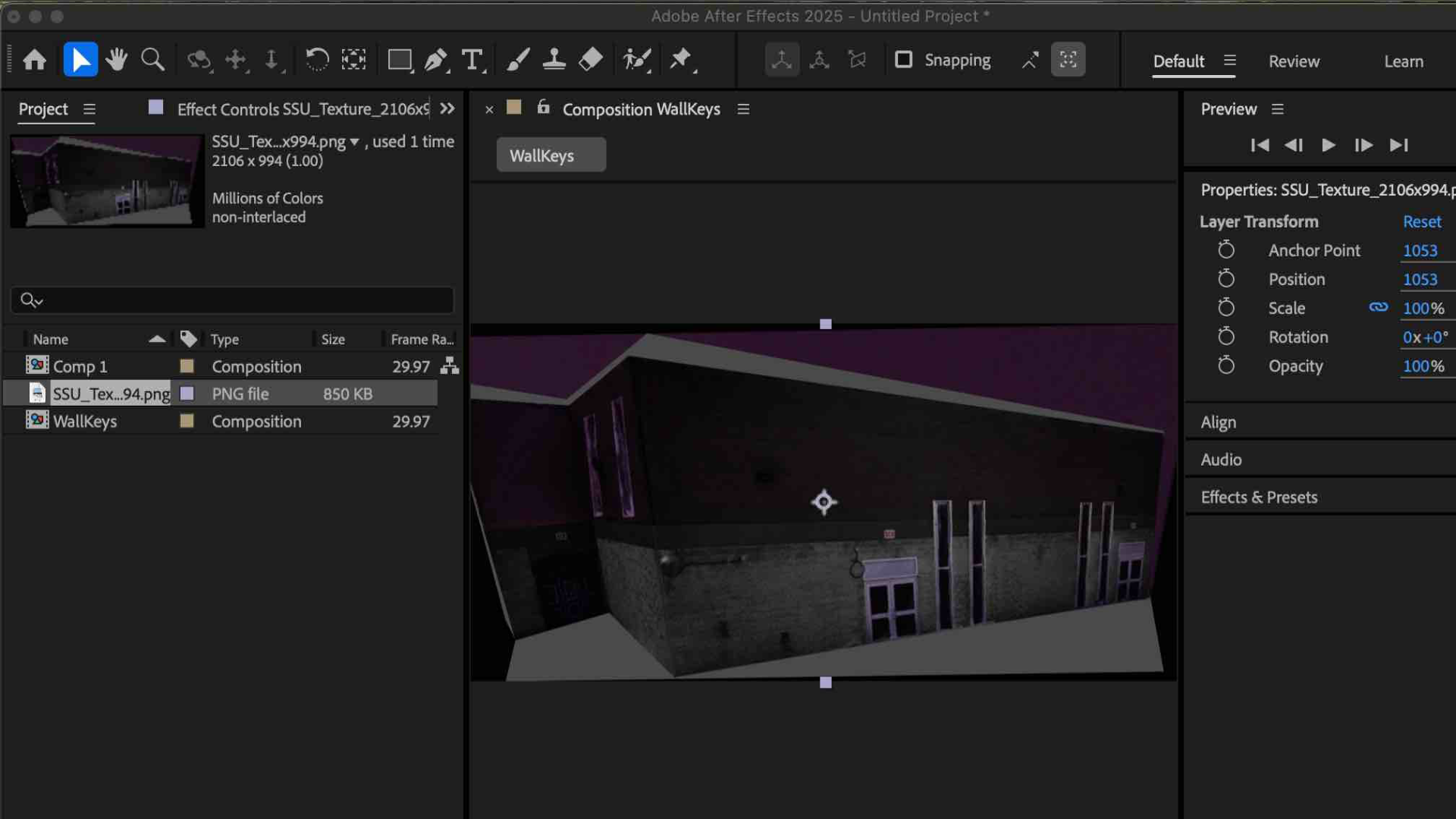The width and height of the screenshot is (1456, 819).
Task: Click the Scale link chain icon
Action: tap(1379, 308)
